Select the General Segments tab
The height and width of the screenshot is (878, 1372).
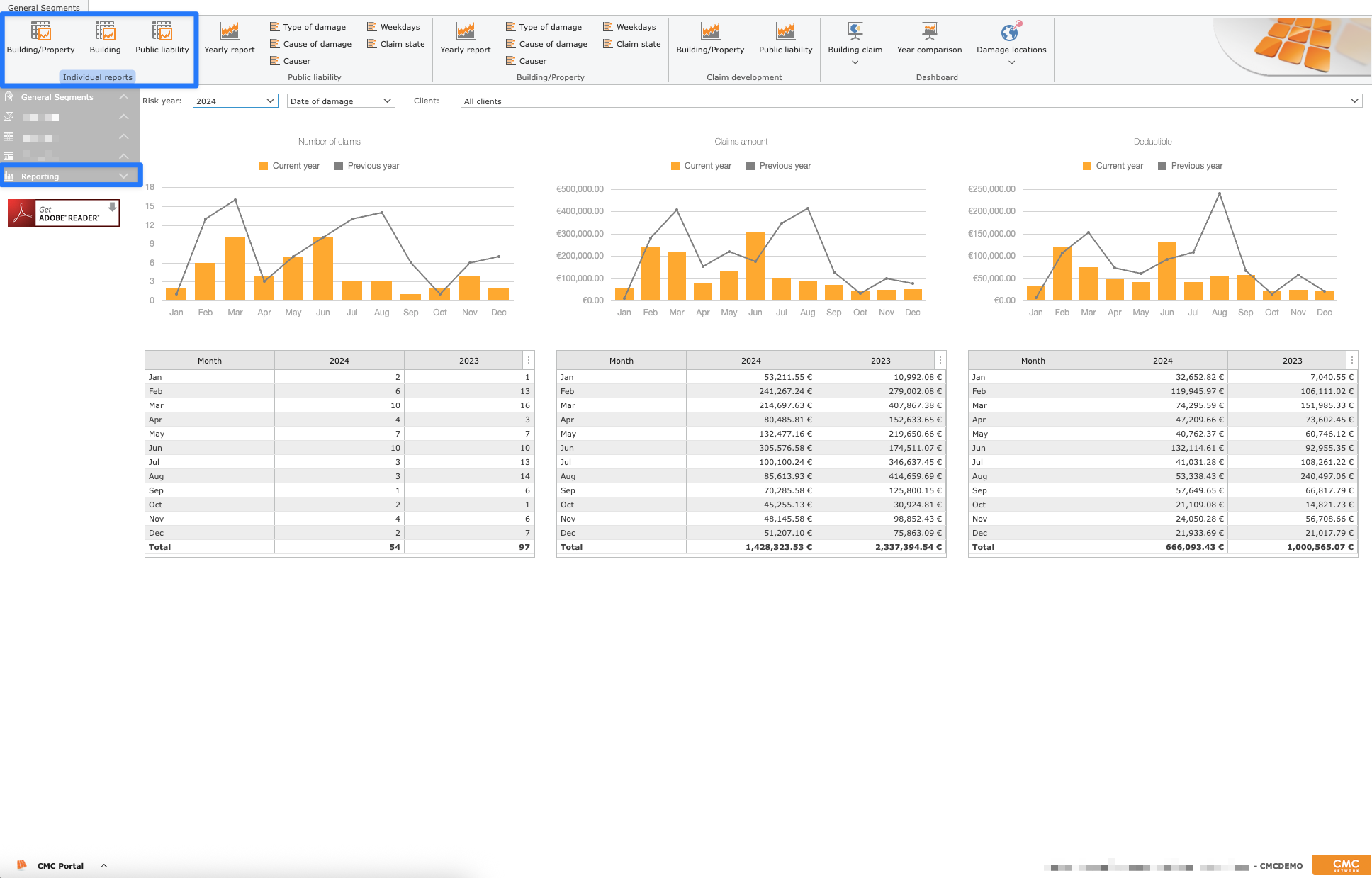point(44,8)
